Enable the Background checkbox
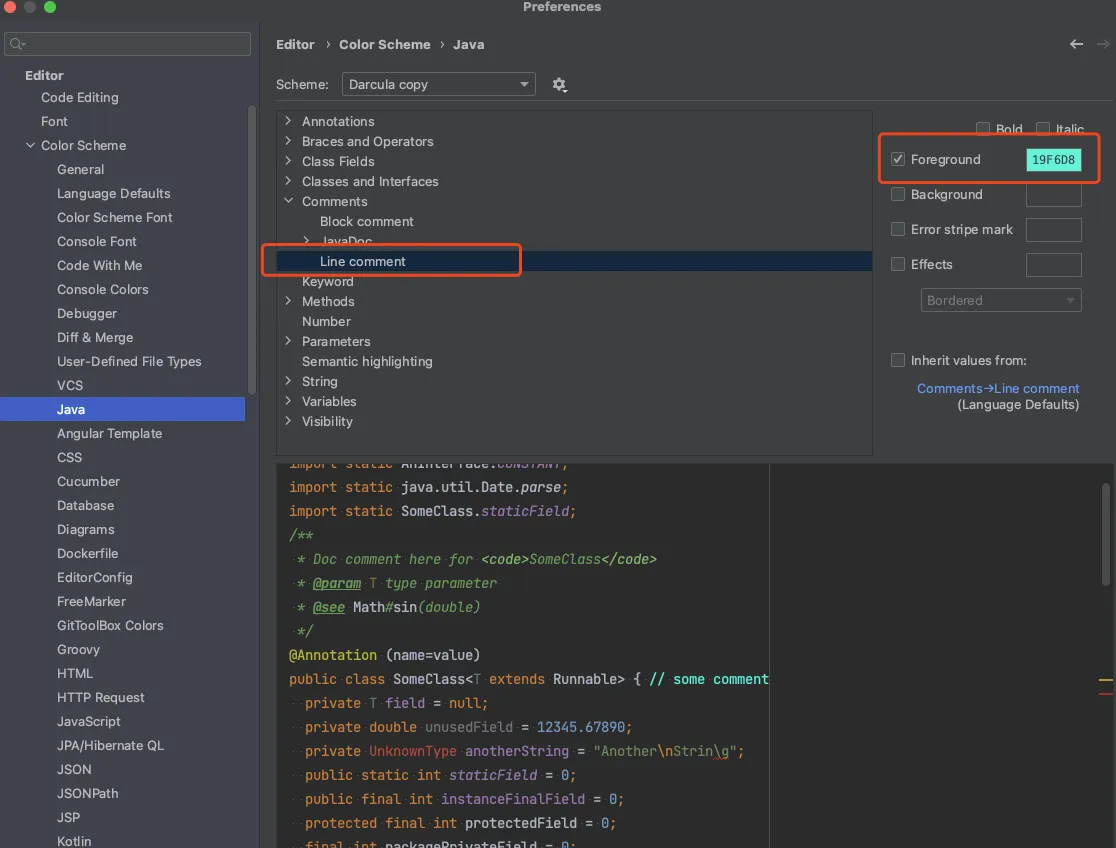The width and height of the screenshot is (1116, 848). 898,195
